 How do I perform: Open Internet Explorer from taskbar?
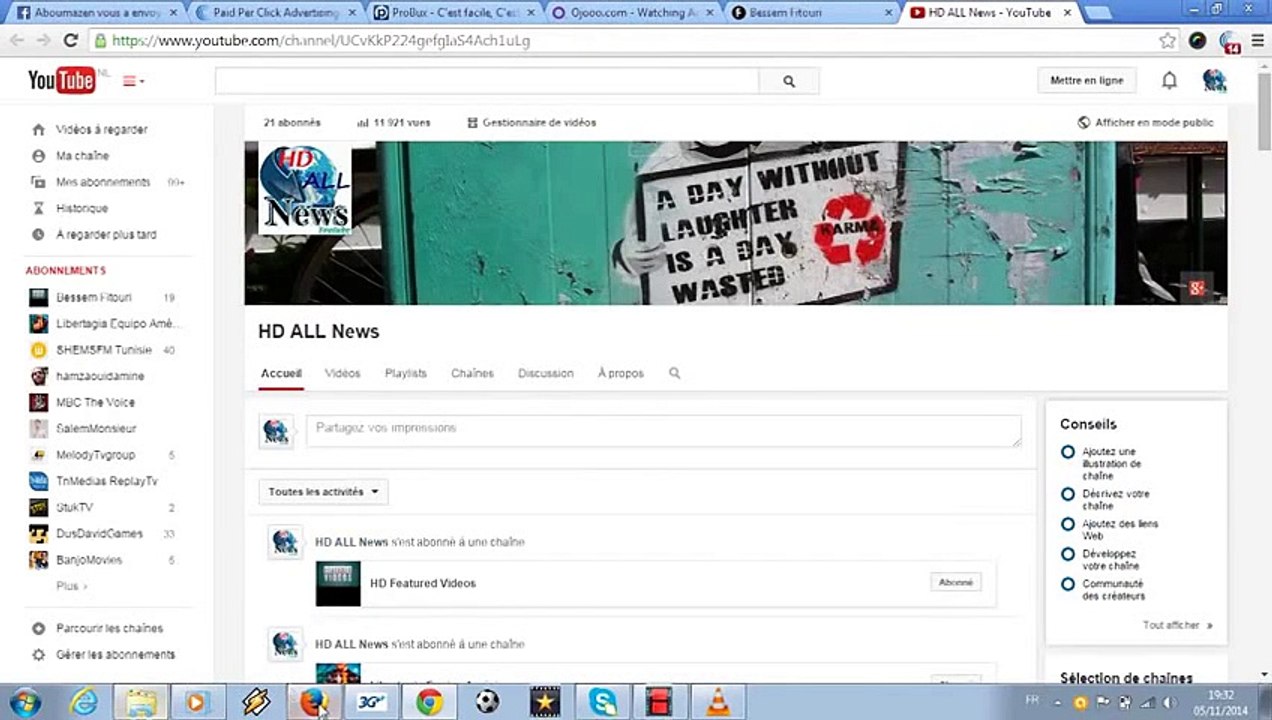point(84,702)
